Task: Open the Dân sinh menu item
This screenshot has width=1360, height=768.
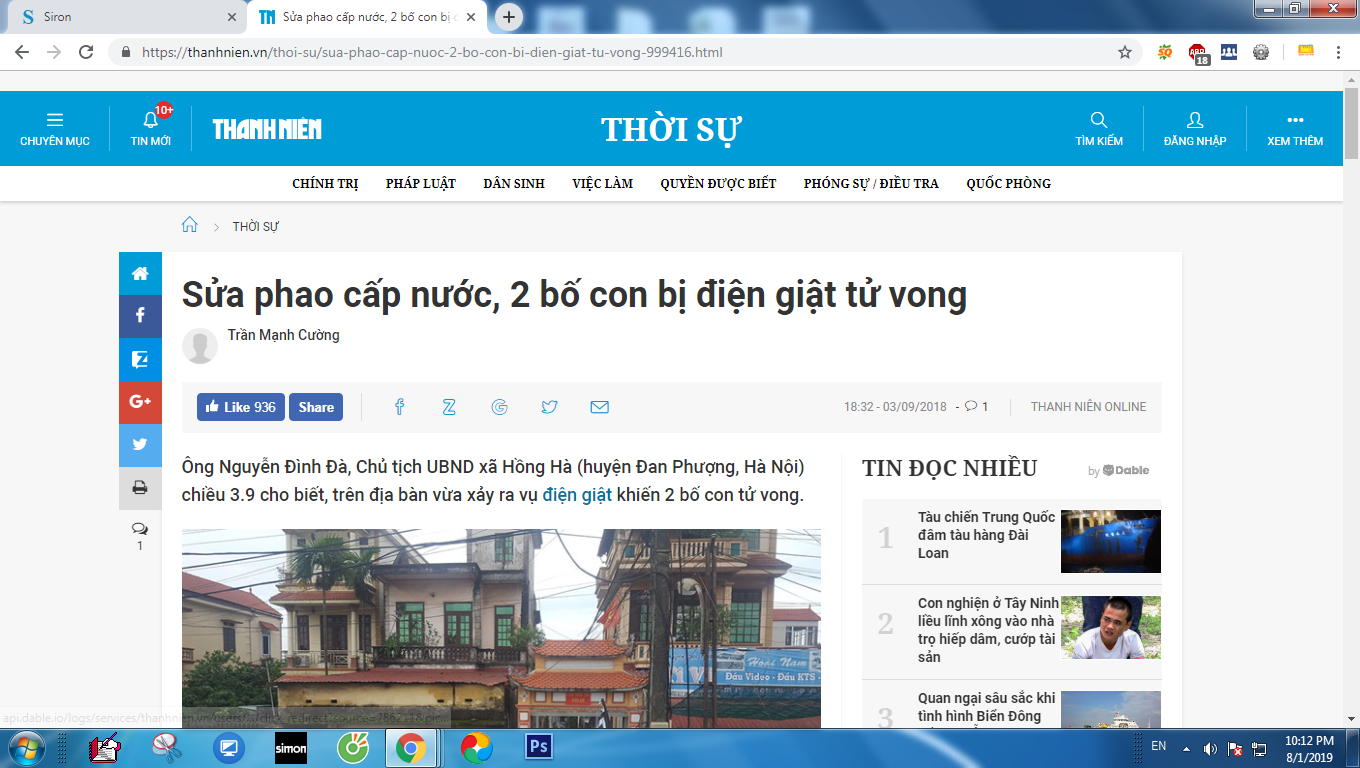Action: 514,183
